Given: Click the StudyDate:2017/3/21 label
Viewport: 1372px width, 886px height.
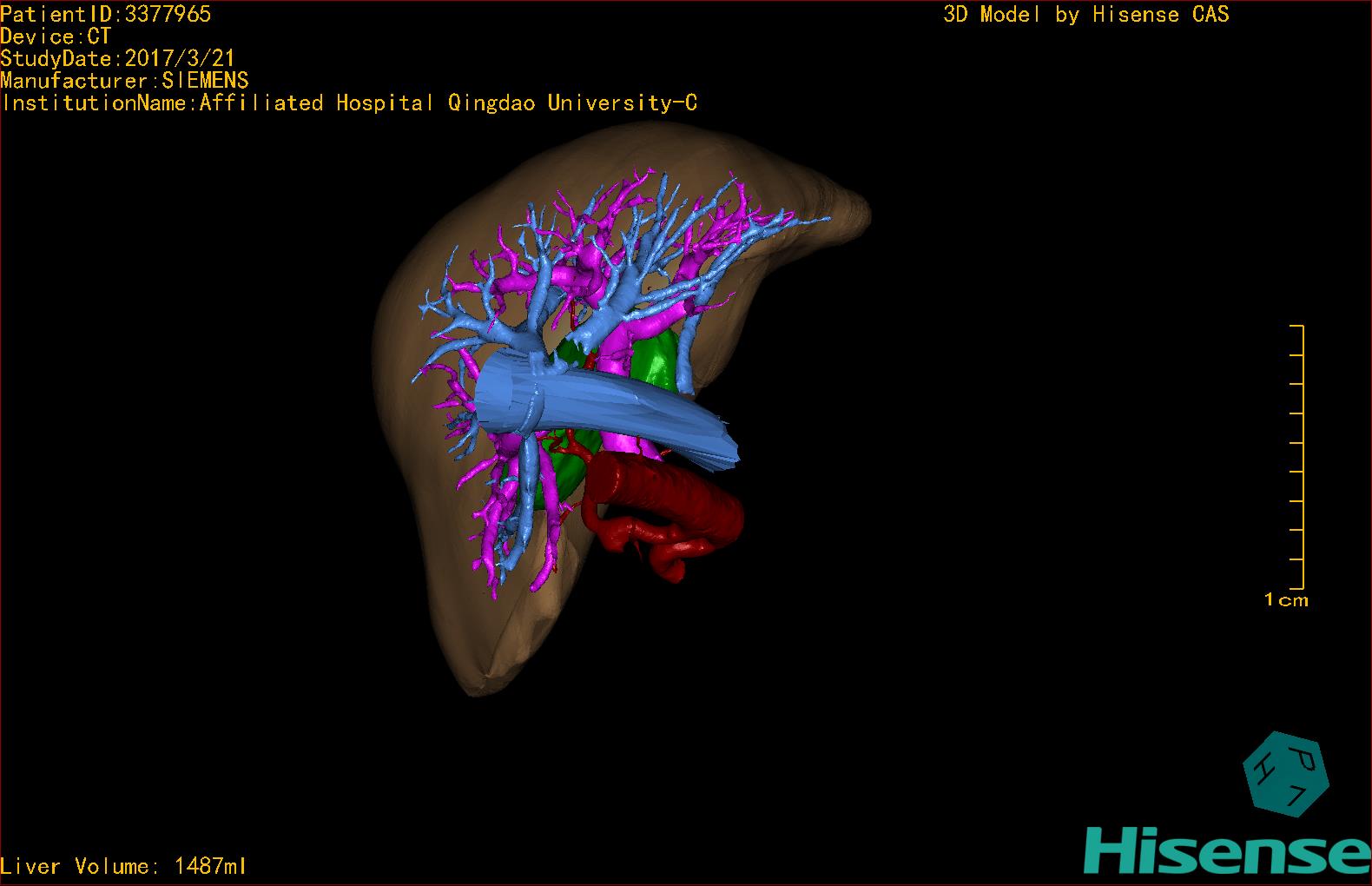Looking at the screenshot, I should 117,58.
